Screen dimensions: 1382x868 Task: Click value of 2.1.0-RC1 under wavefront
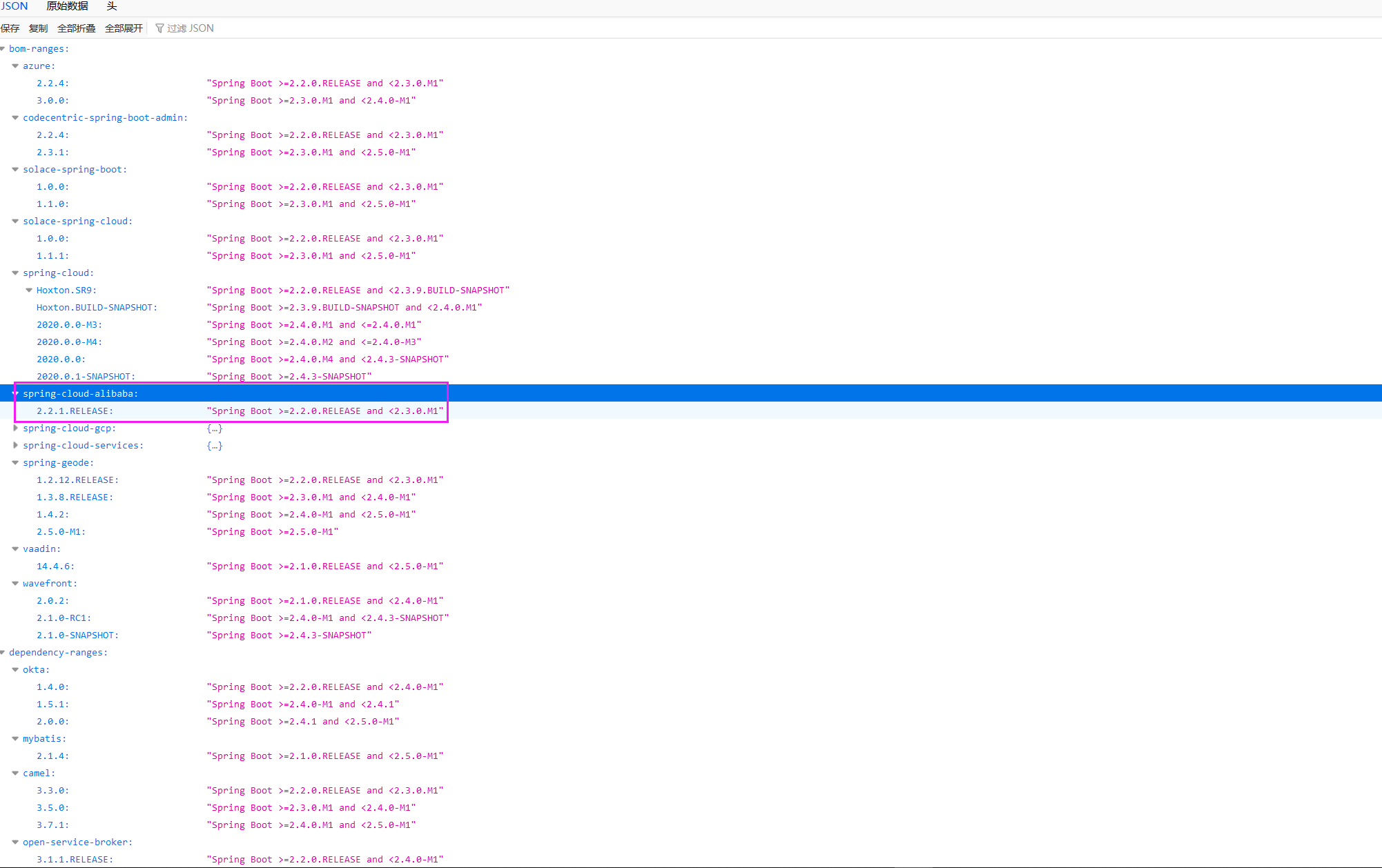328,618
